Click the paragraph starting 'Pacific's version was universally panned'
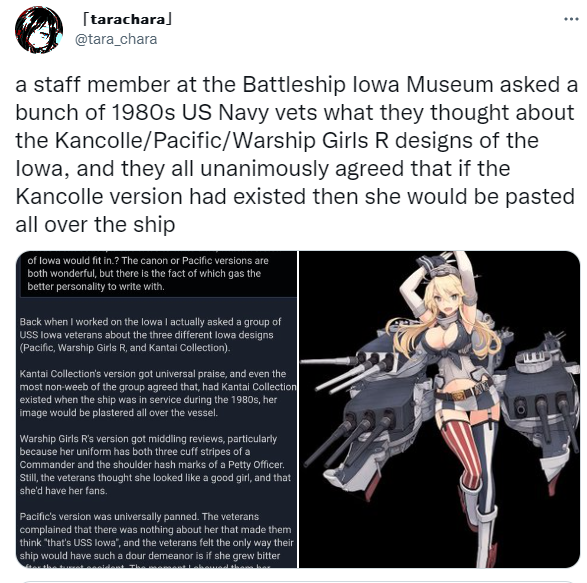The width and height of the screenshot is (587, 583). (156, 536)
